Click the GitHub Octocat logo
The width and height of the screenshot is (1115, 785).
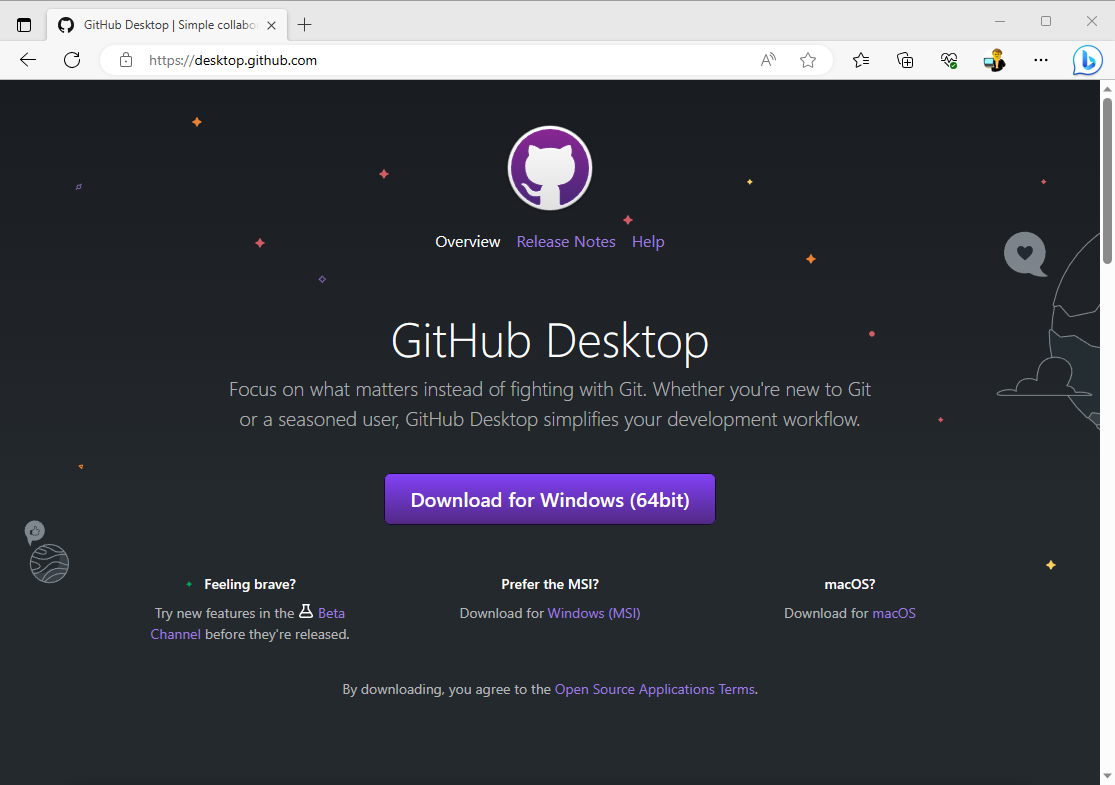tap(549, 168)
